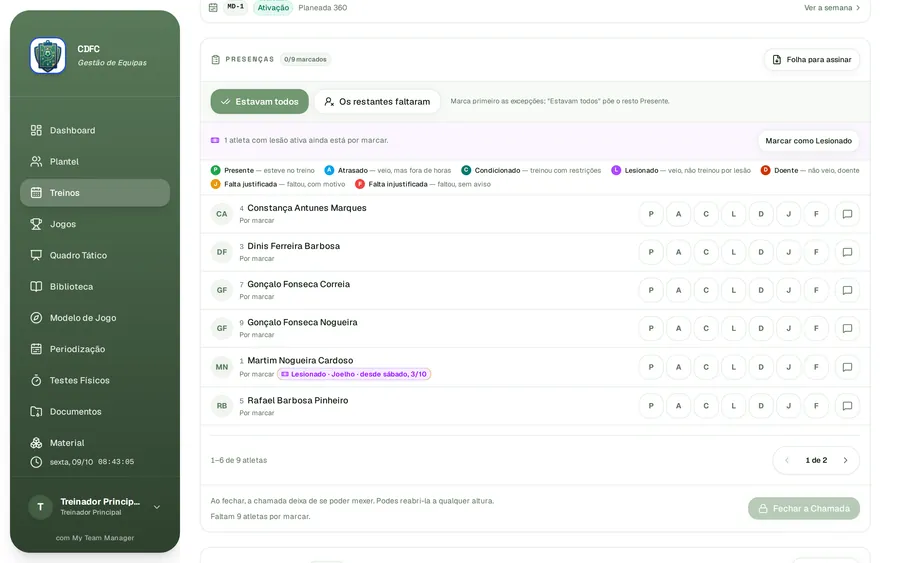This screenshot has height=563, width=900.
Task: Click the clock icon beside sexta, 09/10
Action: click(x=36, y=462)
